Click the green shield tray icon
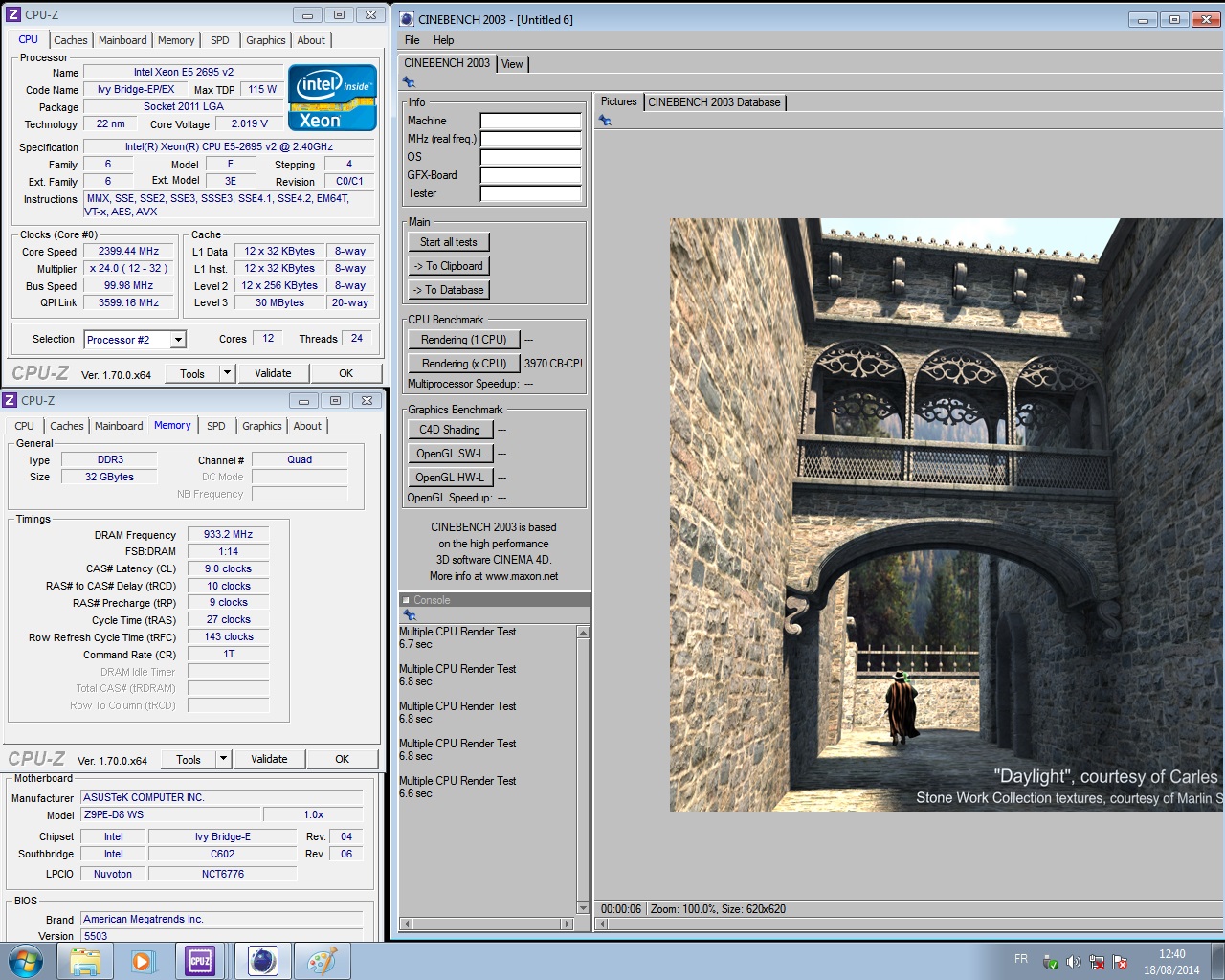Viewport: 1225px width, 980px height. click(x=1051, y=963)
